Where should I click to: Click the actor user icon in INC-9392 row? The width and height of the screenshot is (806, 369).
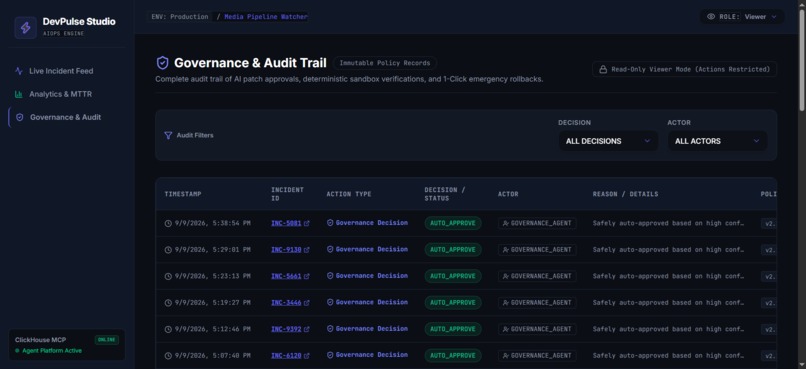(506, 329)
